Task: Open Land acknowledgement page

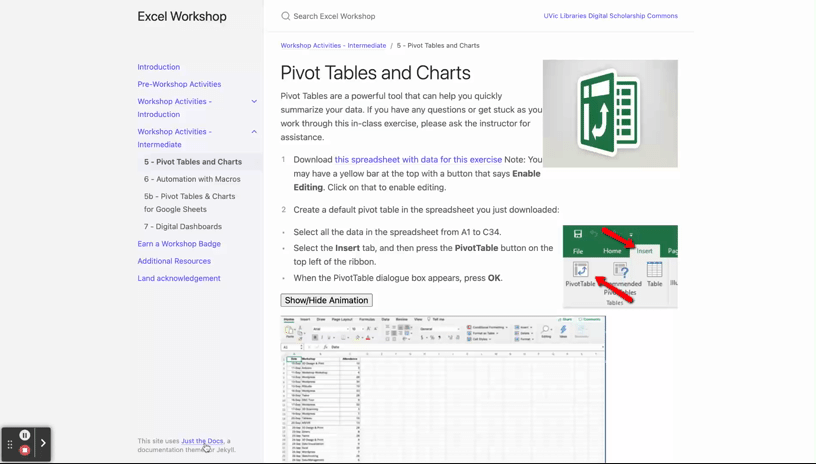Action: point(179,278)
